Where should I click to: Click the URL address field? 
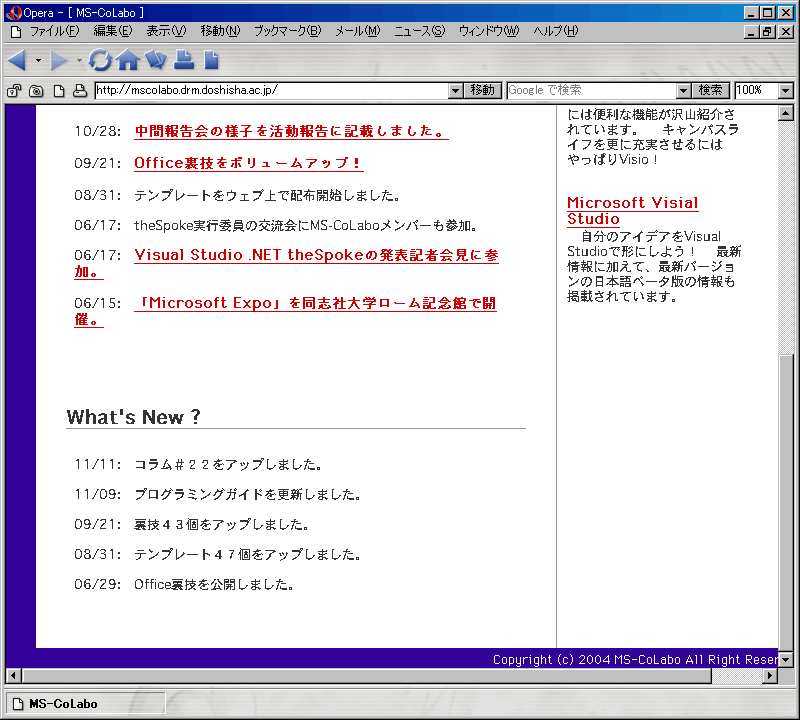click(x=272, y=91)
